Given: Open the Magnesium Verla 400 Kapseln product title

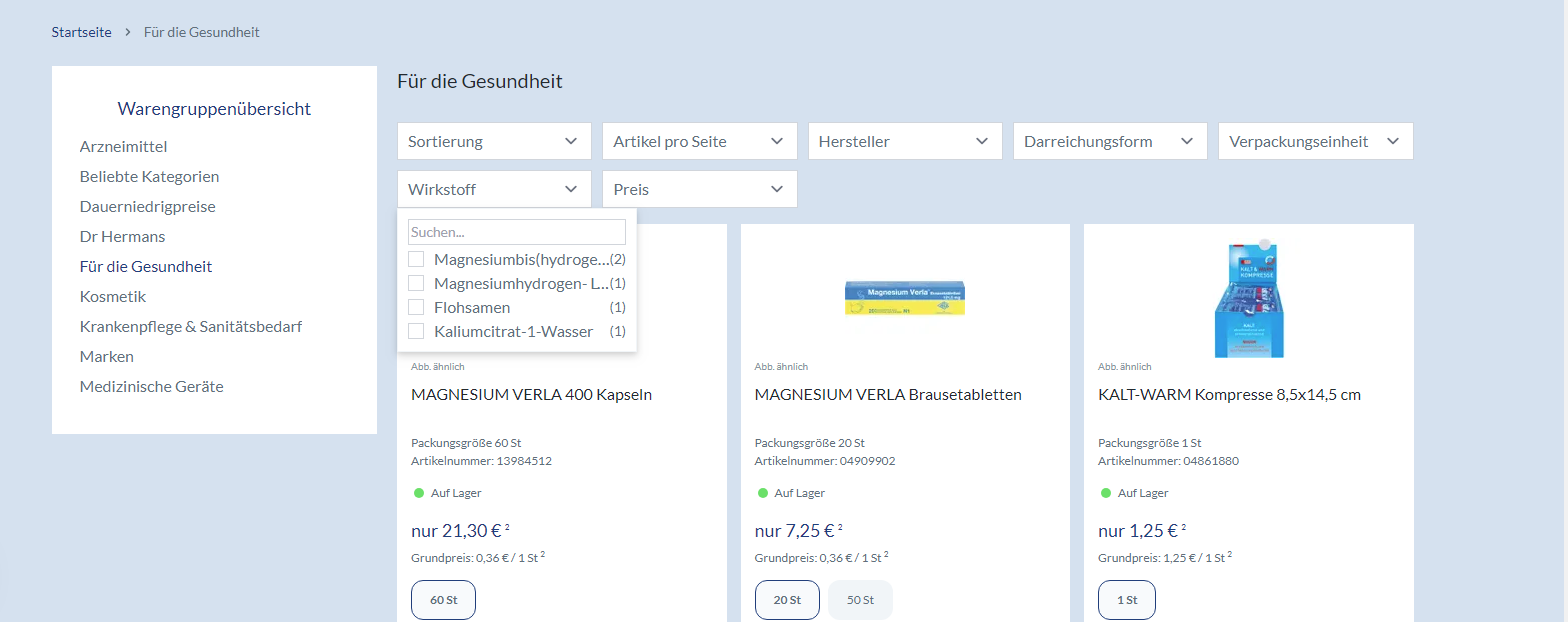Looking at the screenshot, I should pyautogui.click(x=531, y=395).
